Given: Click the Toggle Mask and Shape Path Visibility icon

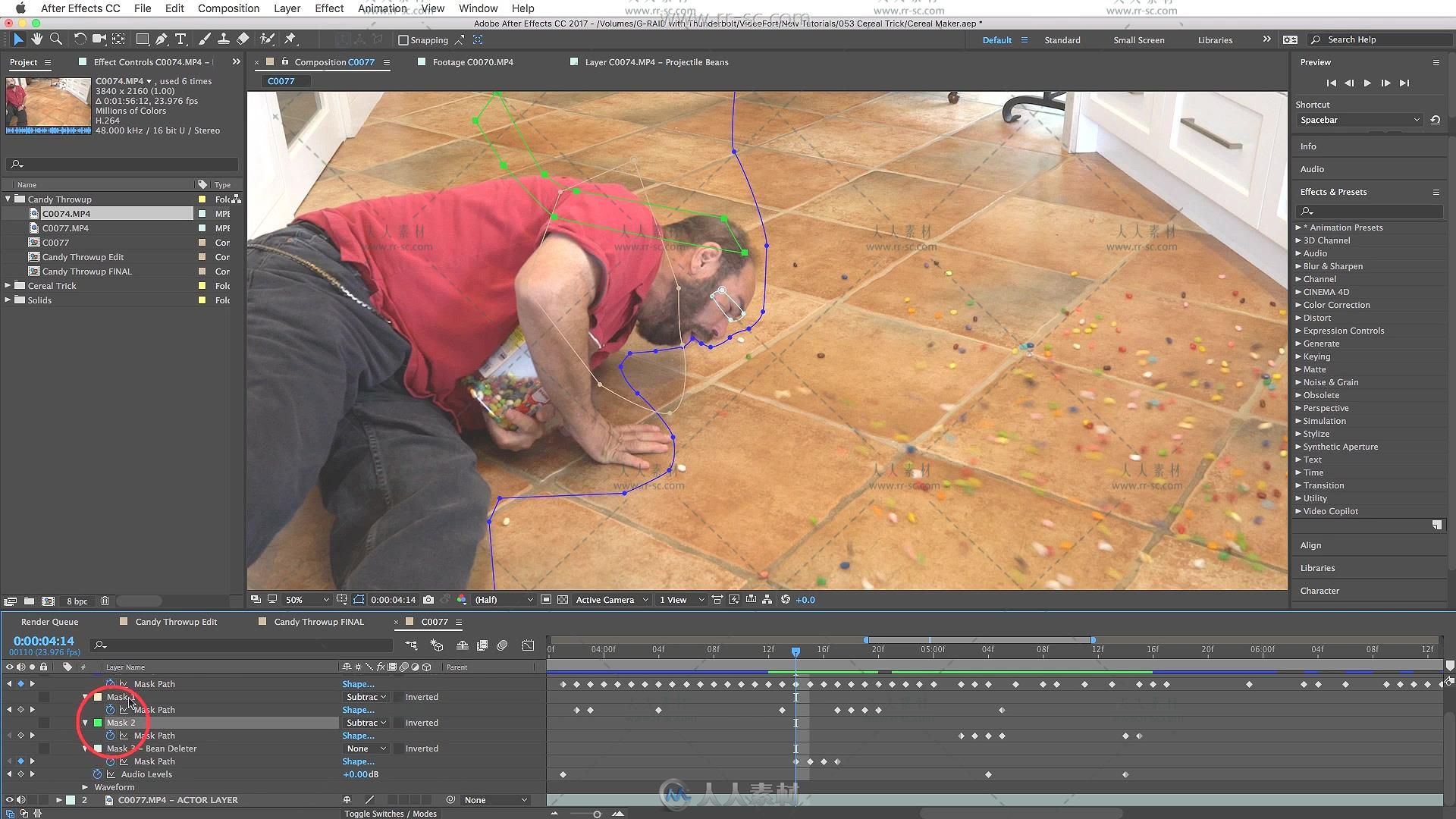Looking at the screenshot, I should pyautogui.click(x=359, y=600).
